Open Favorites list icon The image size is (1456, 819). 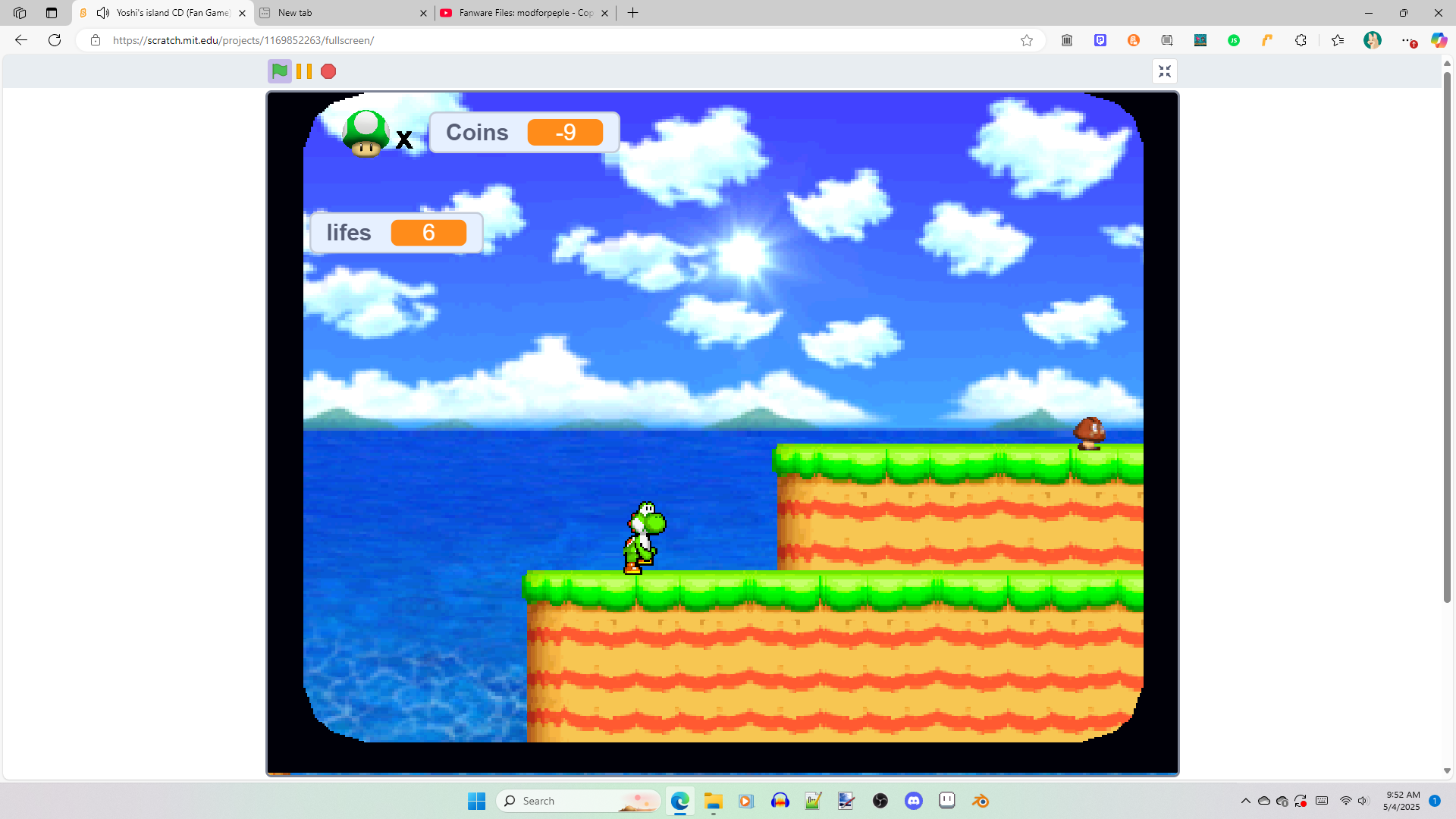1338,40
